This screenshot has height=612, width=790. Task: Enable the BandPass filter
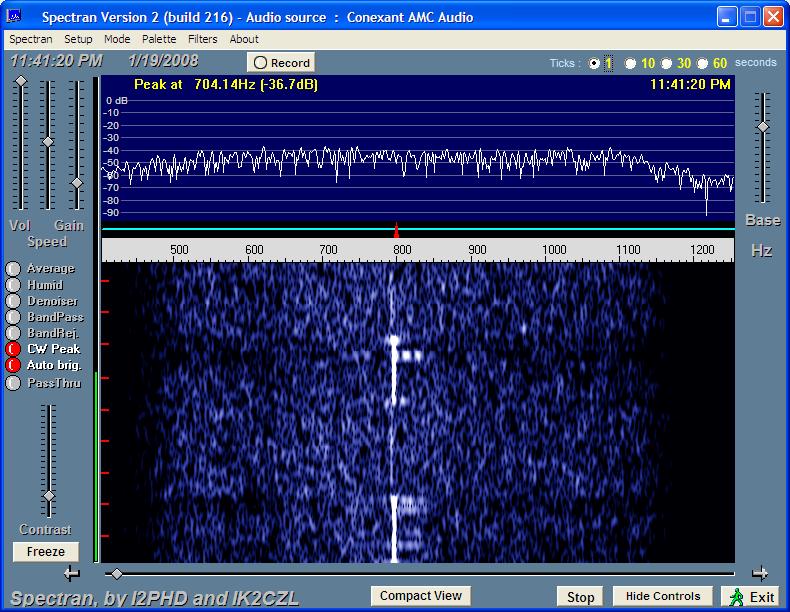point(13,317)
